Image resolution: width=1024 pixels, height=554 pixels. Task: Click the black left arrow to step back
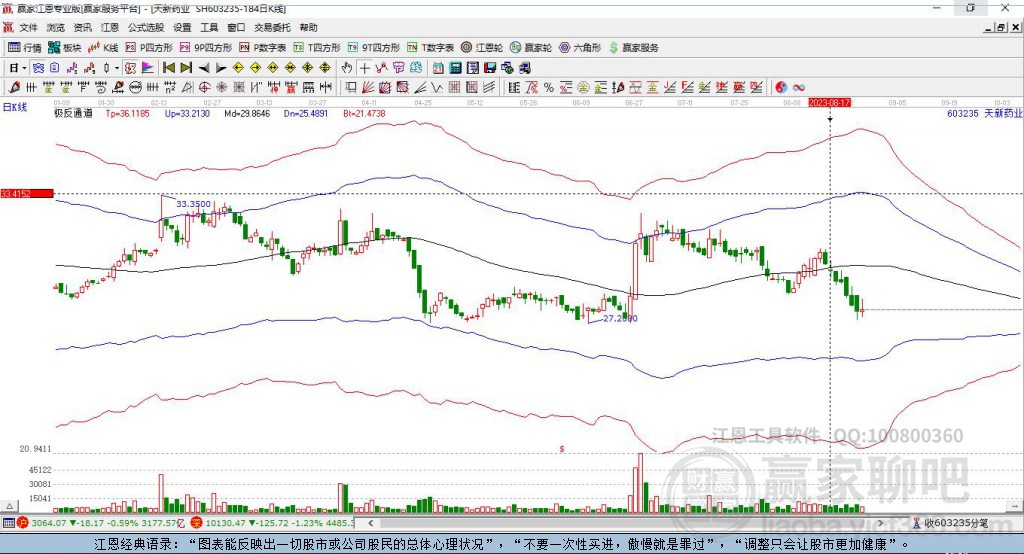(x=204, y=68)
